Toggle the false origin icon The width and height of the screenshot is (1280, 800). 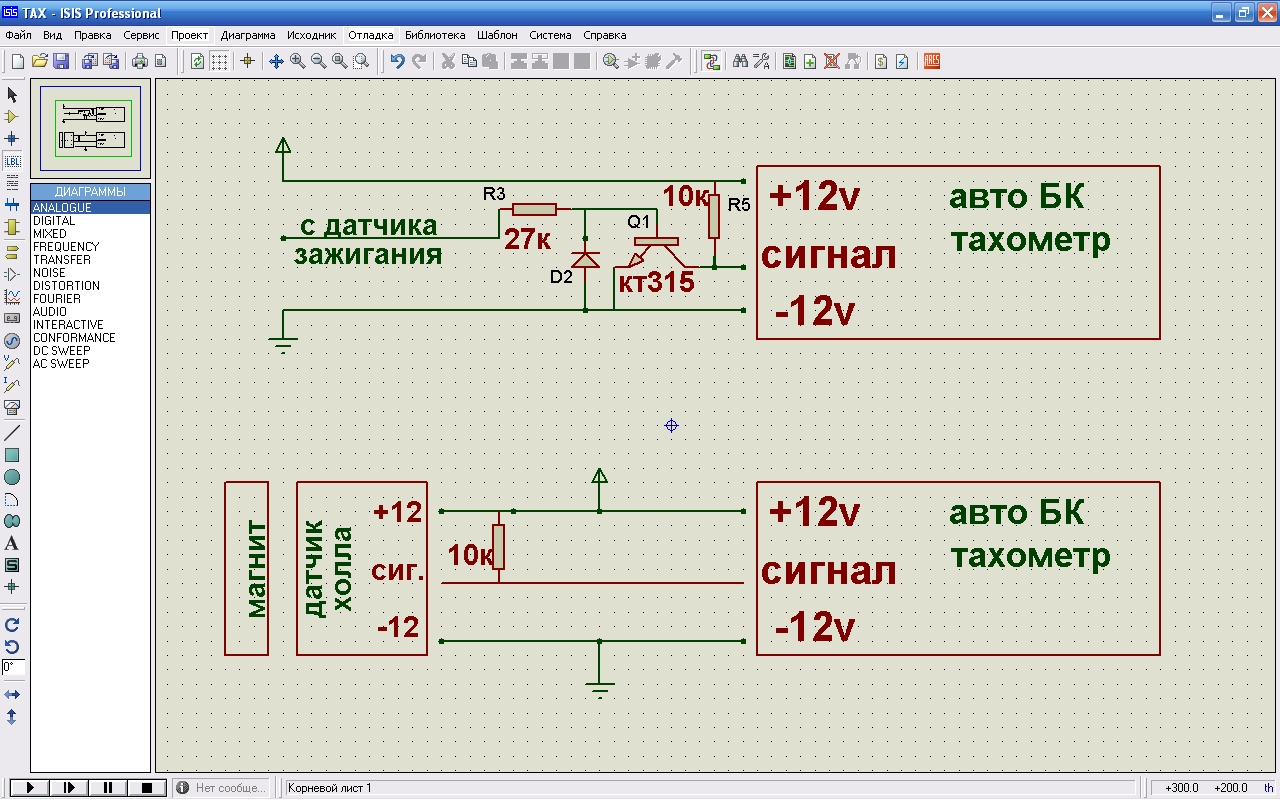(248, 61)
